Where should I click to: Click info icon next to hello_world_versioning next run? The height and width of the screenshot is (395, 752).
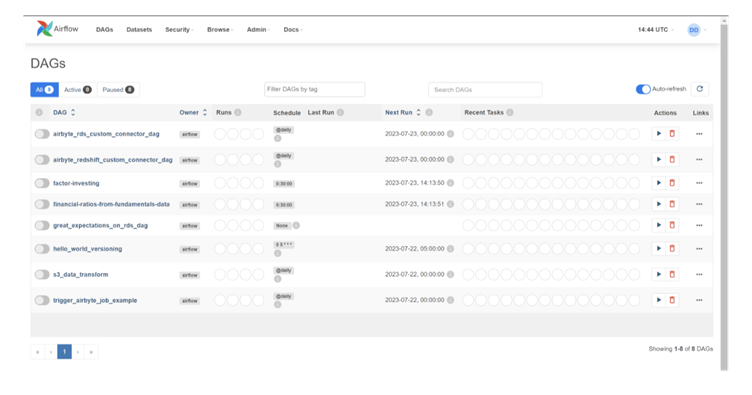(x=450, y=249)
